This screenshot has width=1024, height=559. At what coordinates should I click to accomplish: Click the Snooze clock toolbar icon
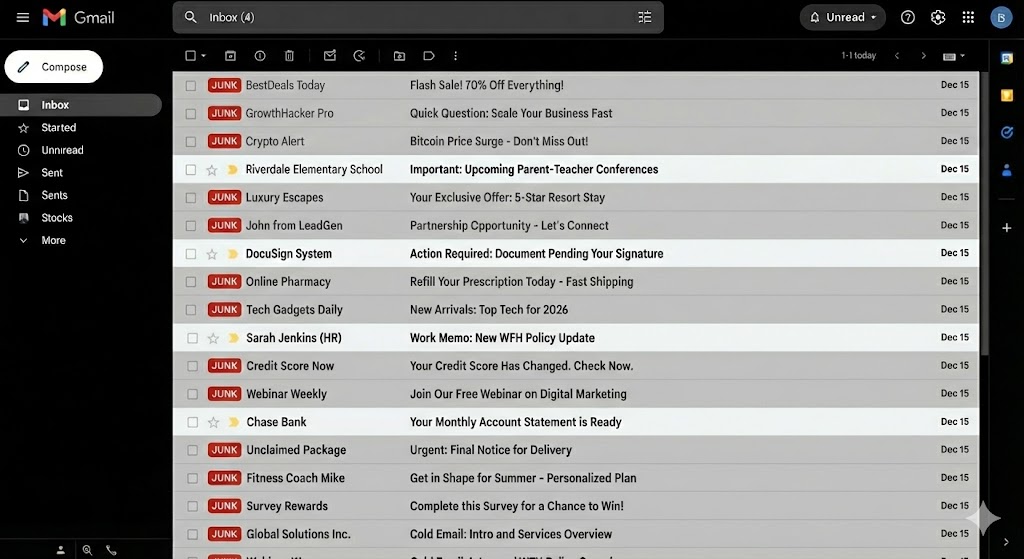(x=359, y=56)
